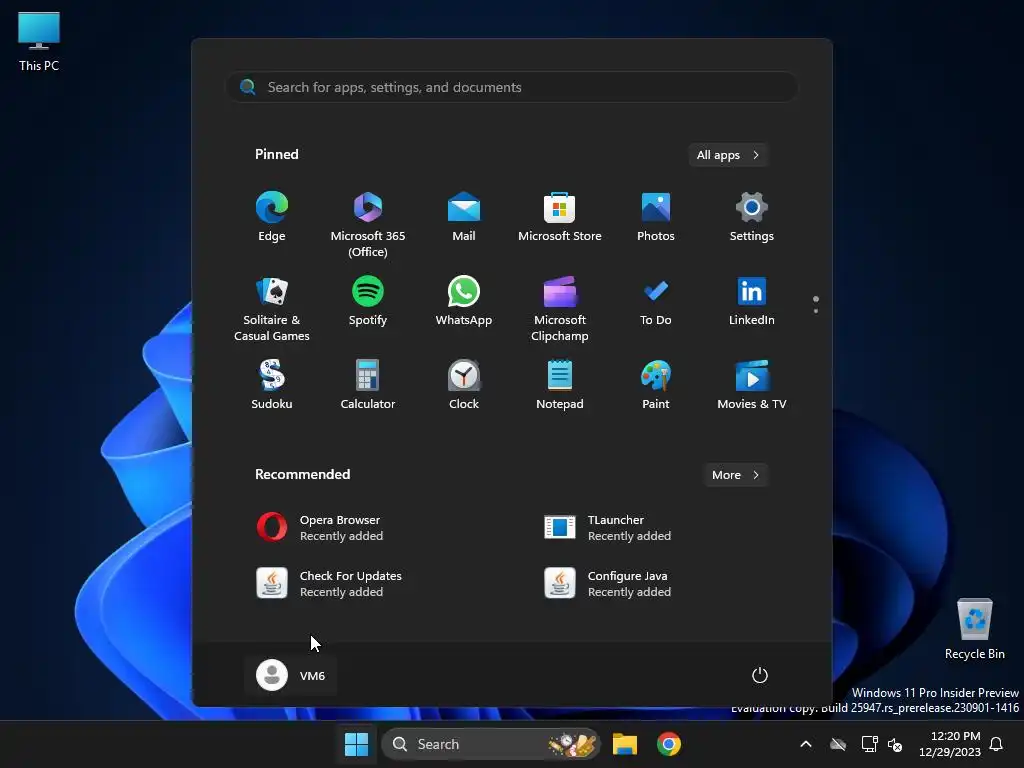The height and width of the screenshot is (768, 1024).
Task: Launch Google Chrome from the taskbar
Action: point(668,744)
